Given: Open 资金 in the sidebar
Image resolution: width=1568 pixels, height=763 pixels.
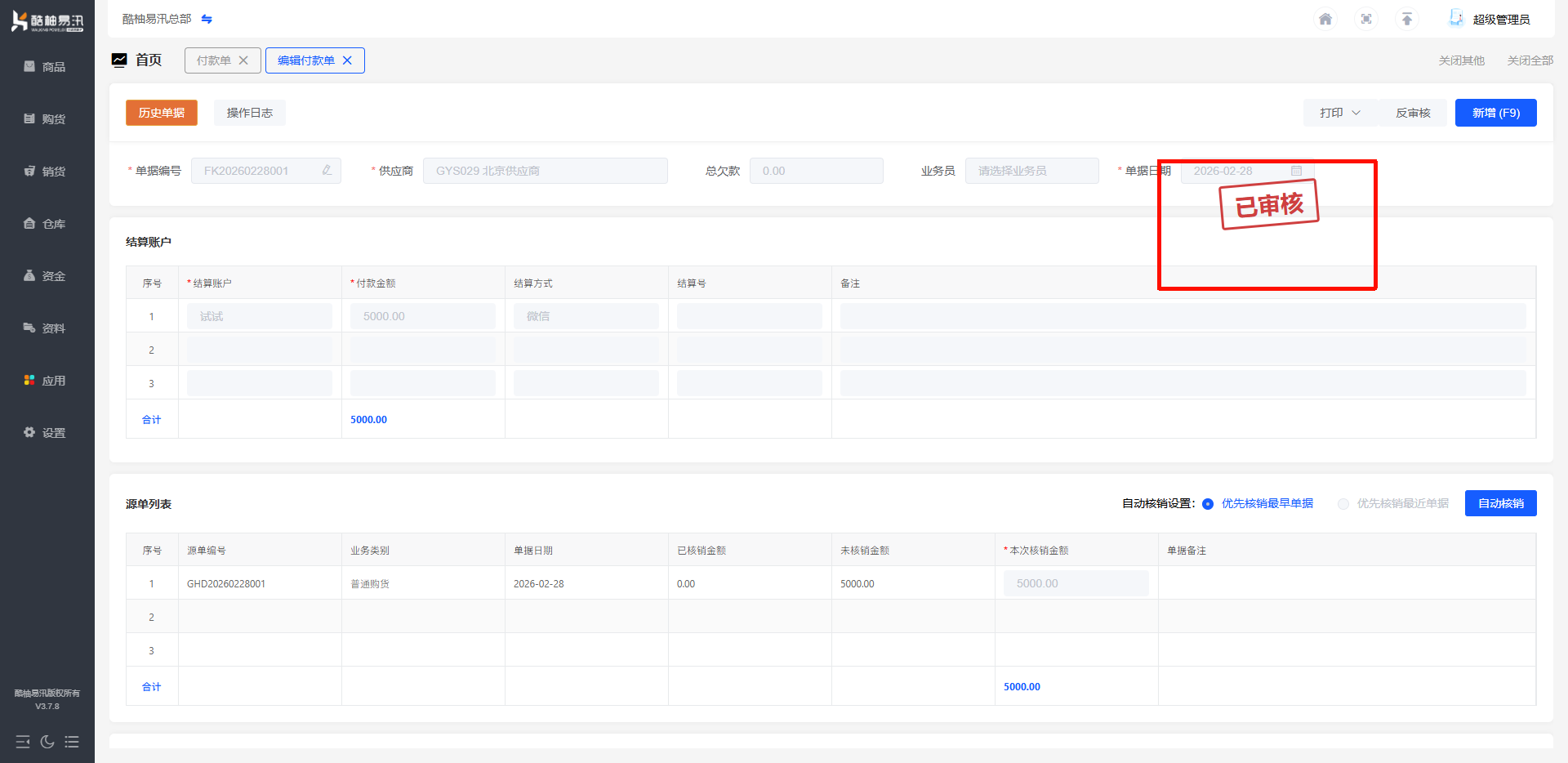Looking at the screenshot, I should pyautogui.click(x=47, y=276).
